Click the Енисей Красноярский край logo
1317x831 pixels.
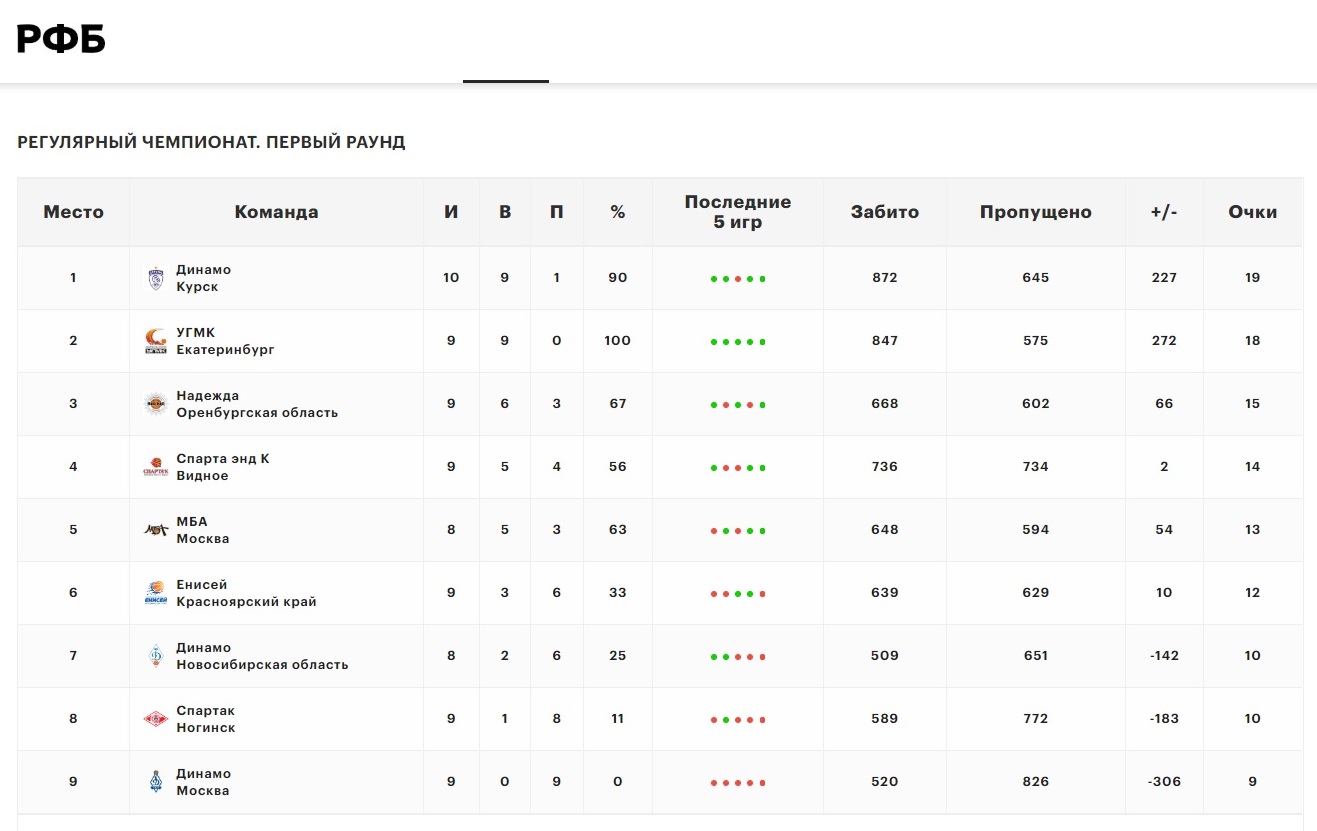[x=155, y=593]
